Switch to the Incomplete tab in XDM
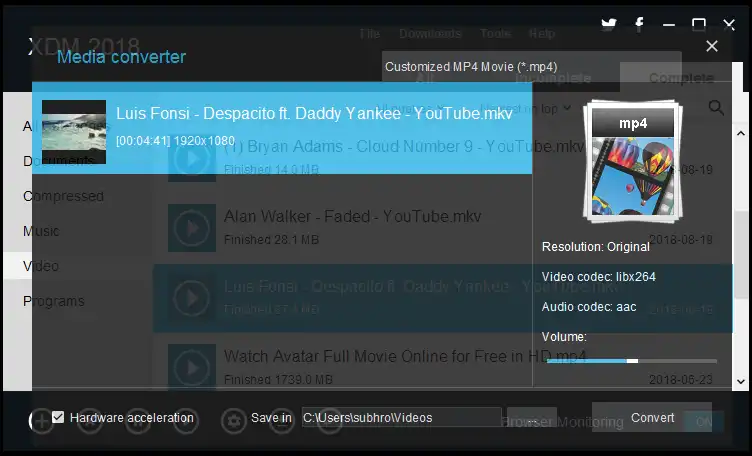Image resolution: width=752 pixels, height=456 pixels. (553, 78)
